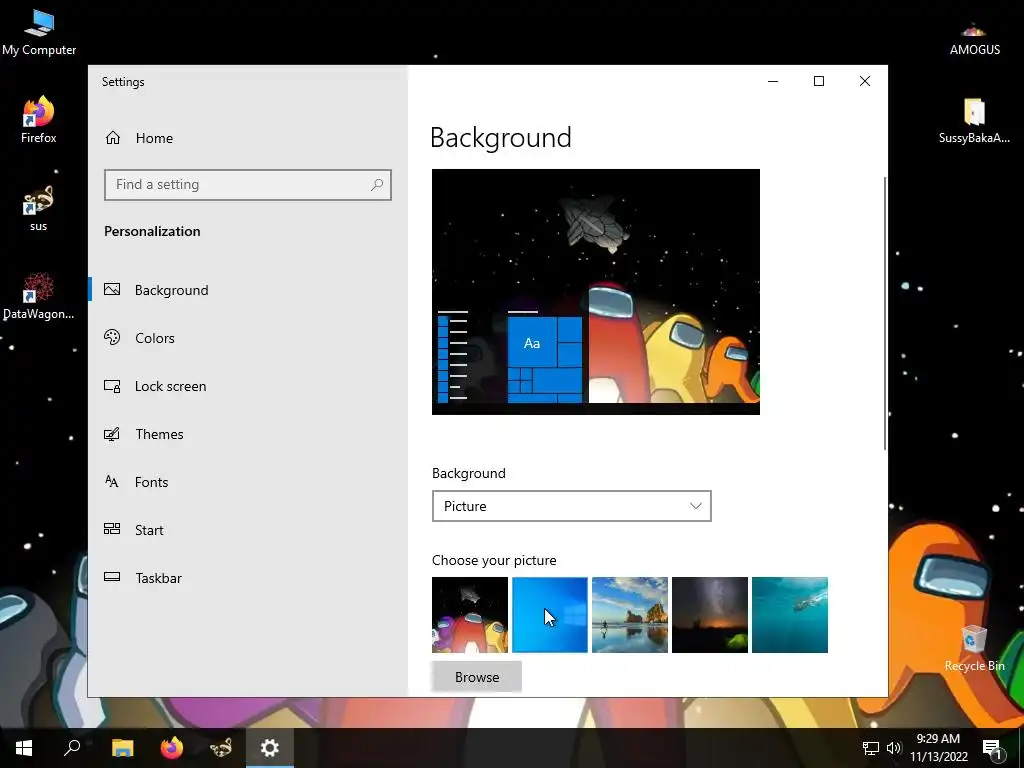Open the notification center icon

(993, 748)
